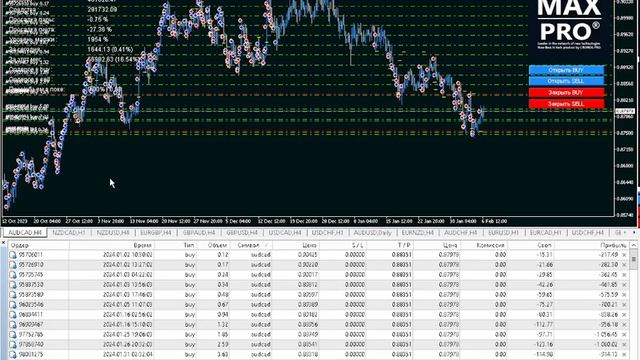The width and height of the screenshot is (640, 360).
Task: Select the USDCAD,H4 chart tab
Action: [x=285, y=233]
